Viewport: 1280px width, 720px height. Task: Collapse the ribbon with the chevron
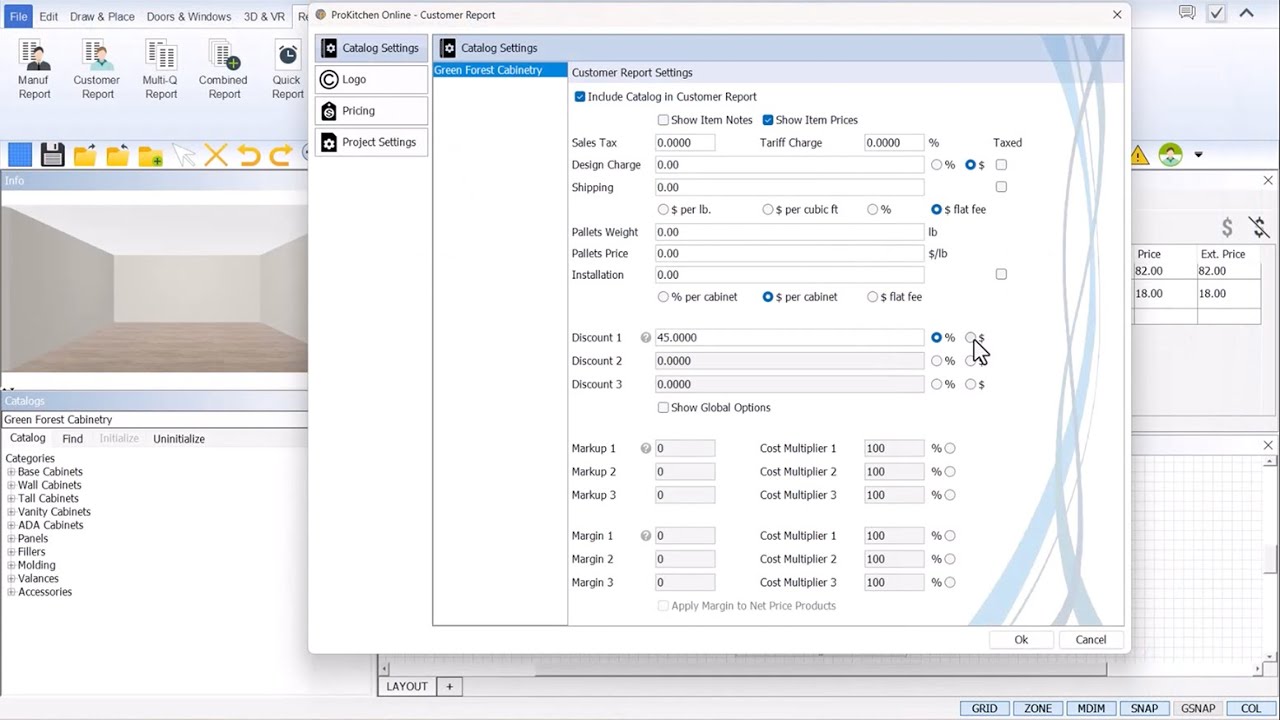click(1246, 13)
